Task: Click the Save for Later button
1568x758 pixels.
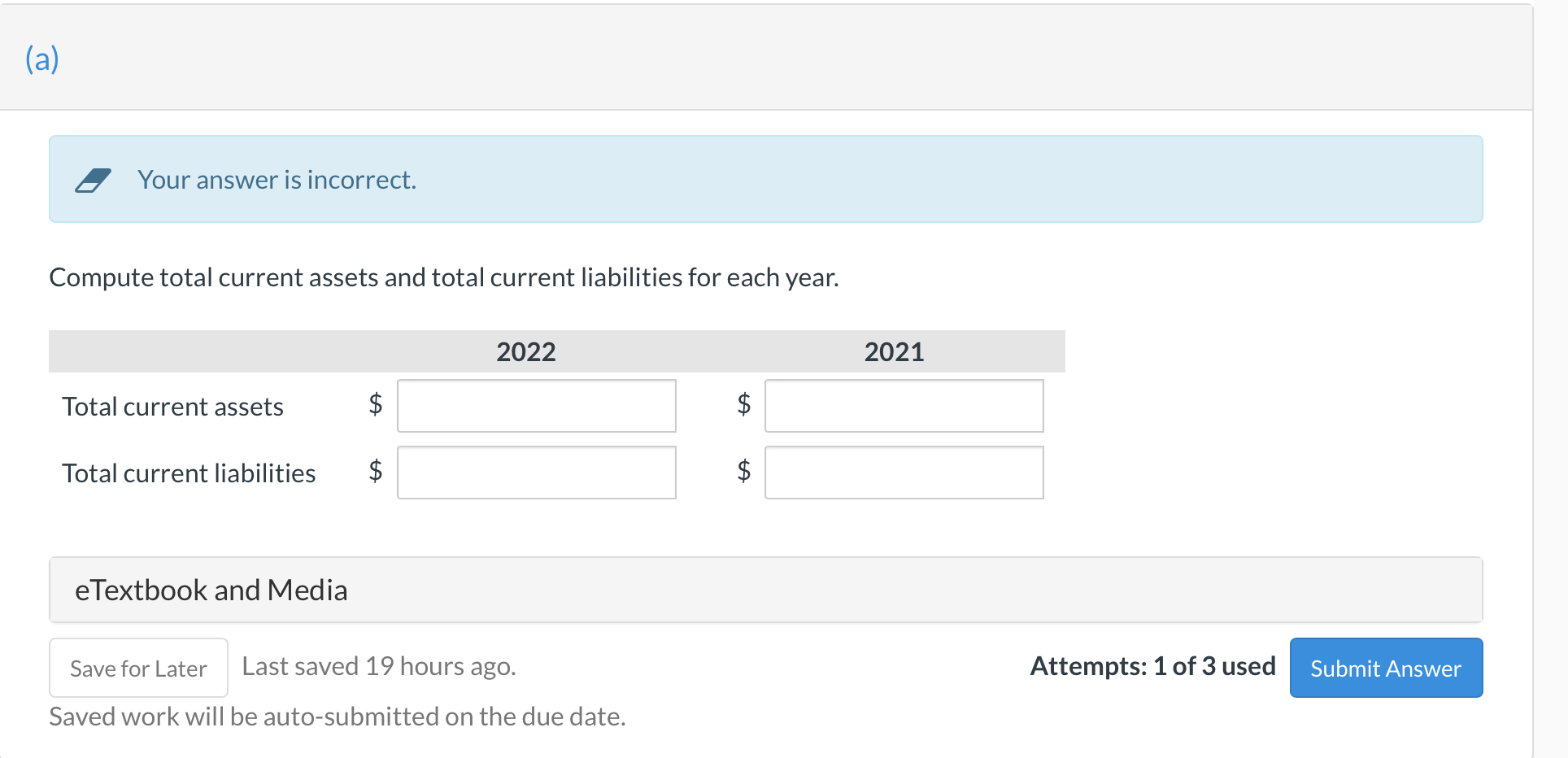Action: 137,668
